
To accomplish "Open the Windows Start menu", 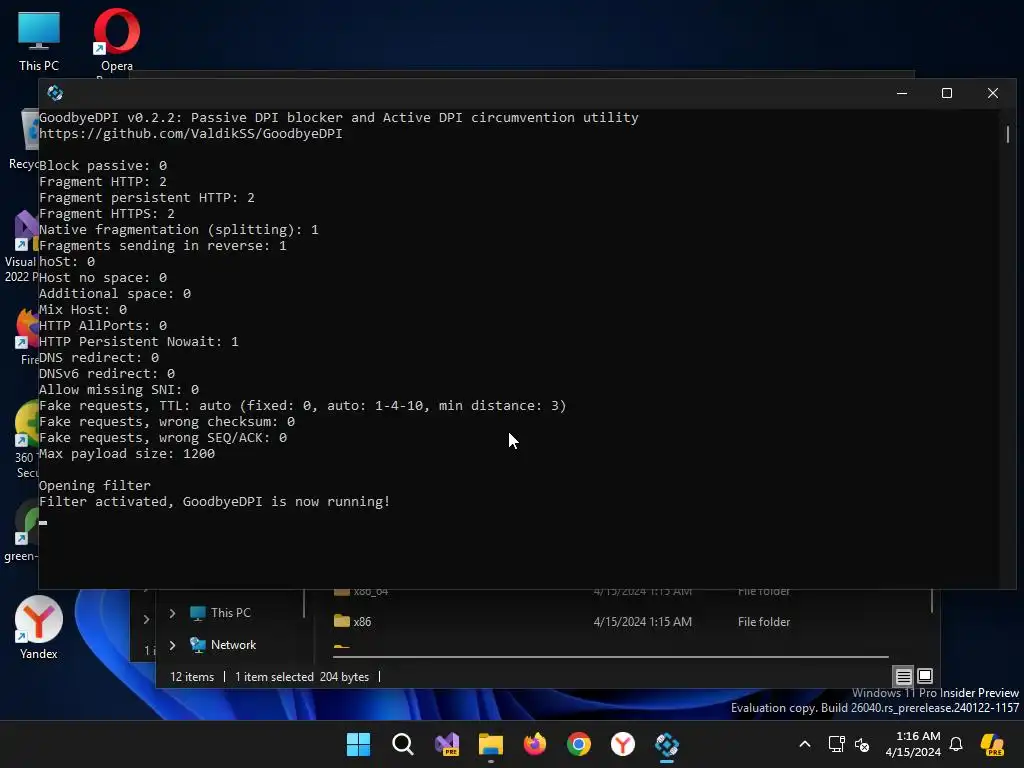I will pyautogui.click(x=358, y=744).
